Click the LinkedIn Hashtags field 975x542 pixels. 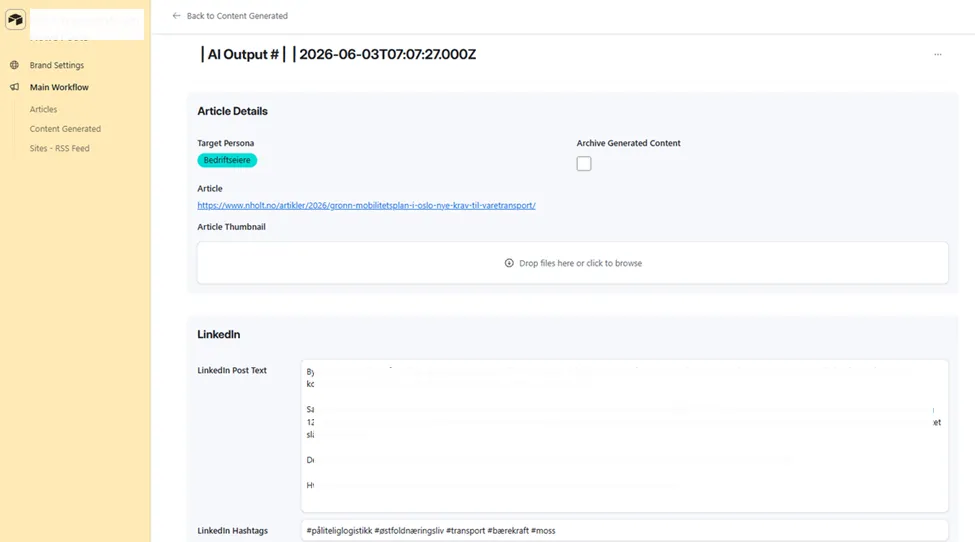point(624,530)
